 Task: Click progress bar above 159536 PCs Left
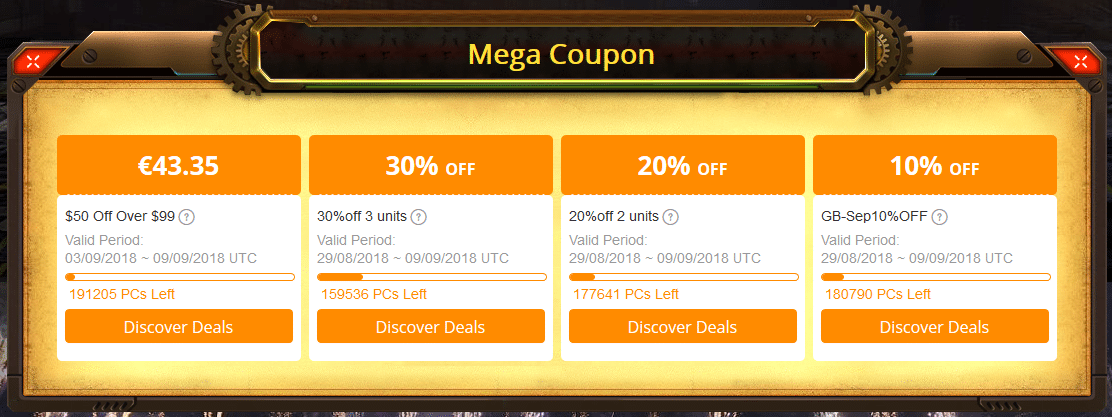point(432,277)
